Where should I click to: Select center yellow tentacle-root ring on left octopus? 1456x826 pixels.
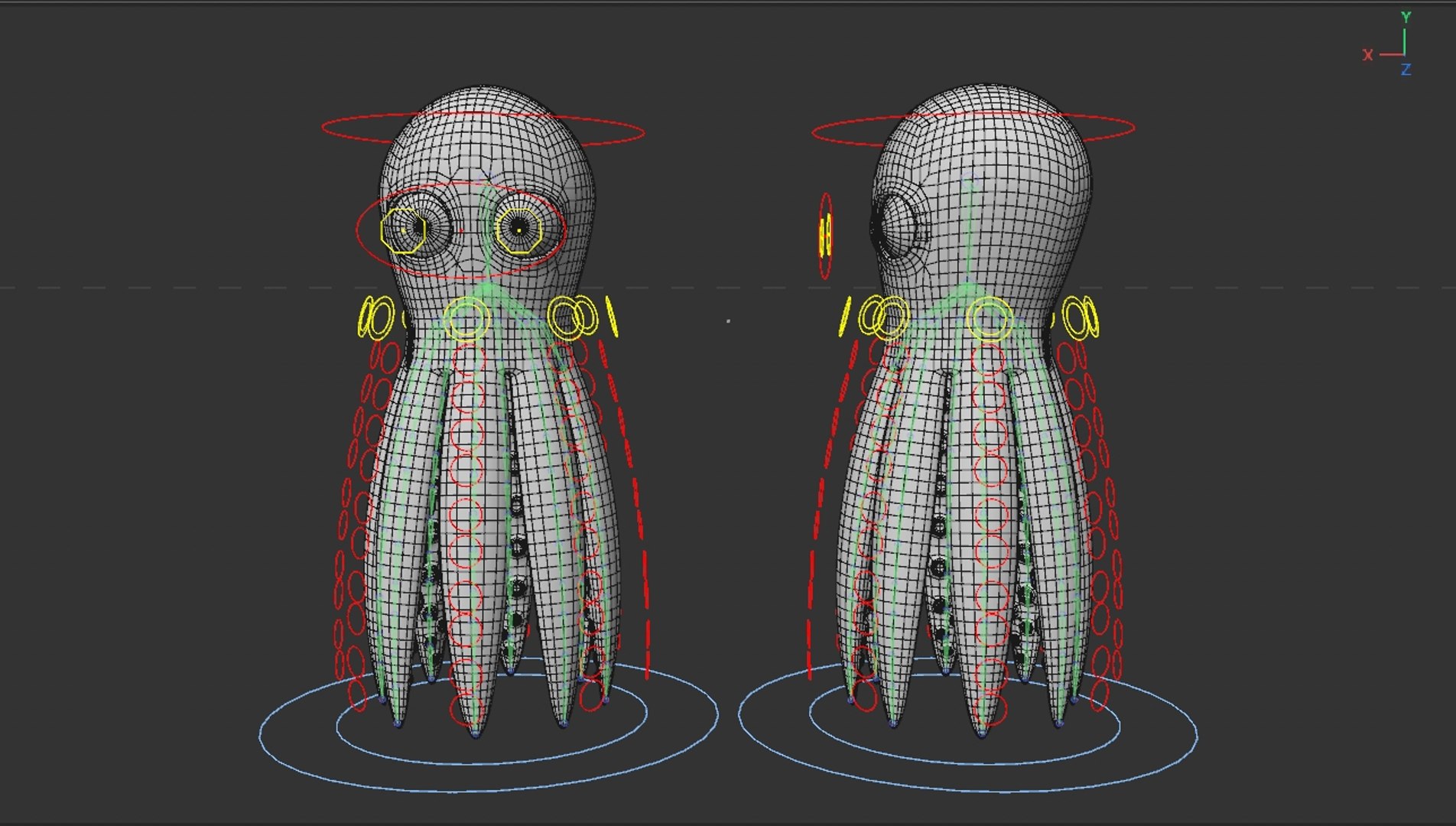[x=466, y=319]
